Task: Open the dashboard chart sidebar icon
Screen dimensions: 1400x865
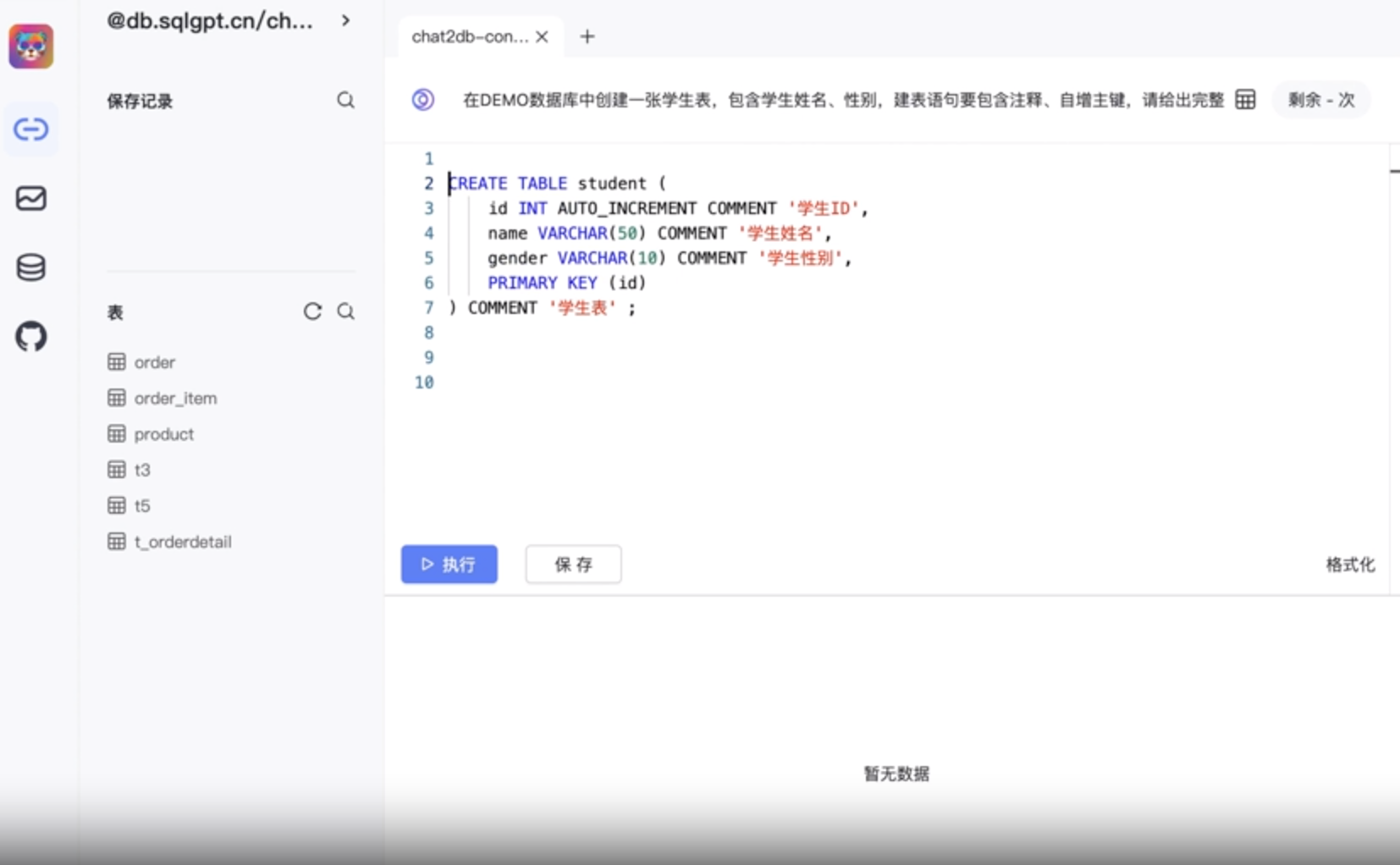Action: (31, 199)
